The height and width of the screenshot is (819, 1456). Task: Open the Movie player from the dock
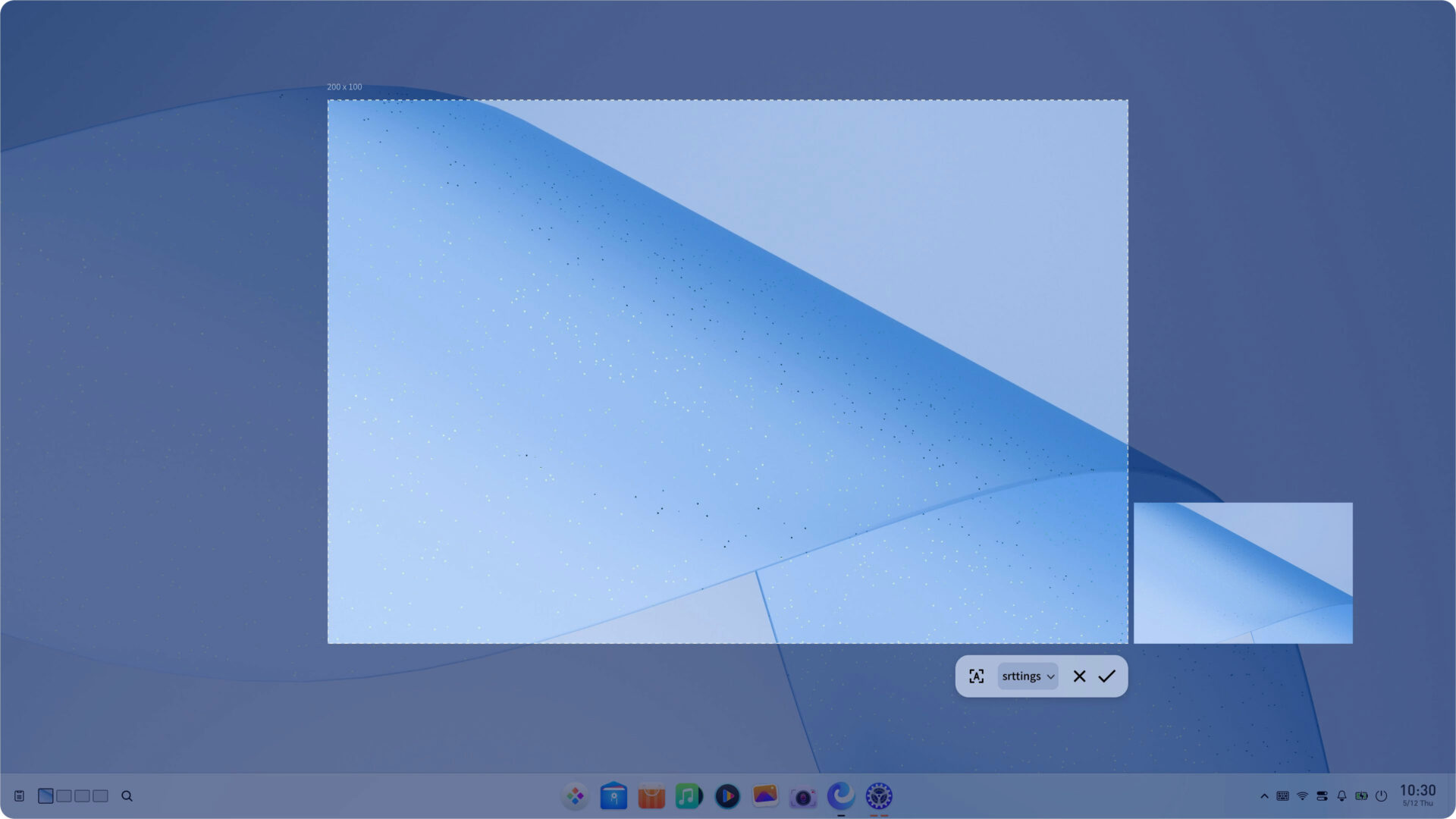[x=726, y=796]
